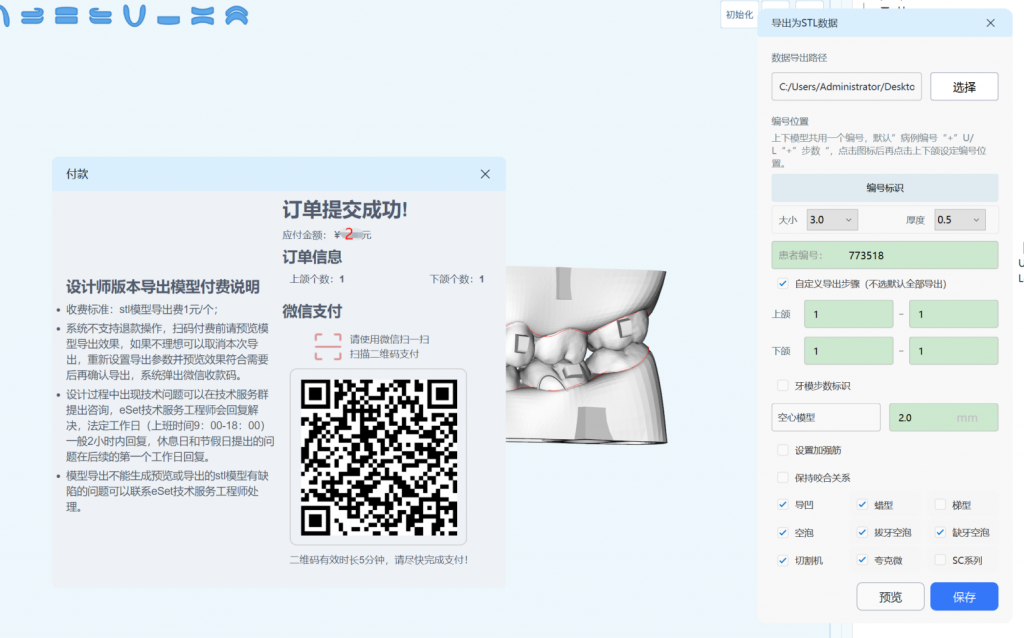The width and height of the screenshot is (1024, 638).
Task: Click the 收费标准 fee bullet text
Action: (x=142, y=310)
